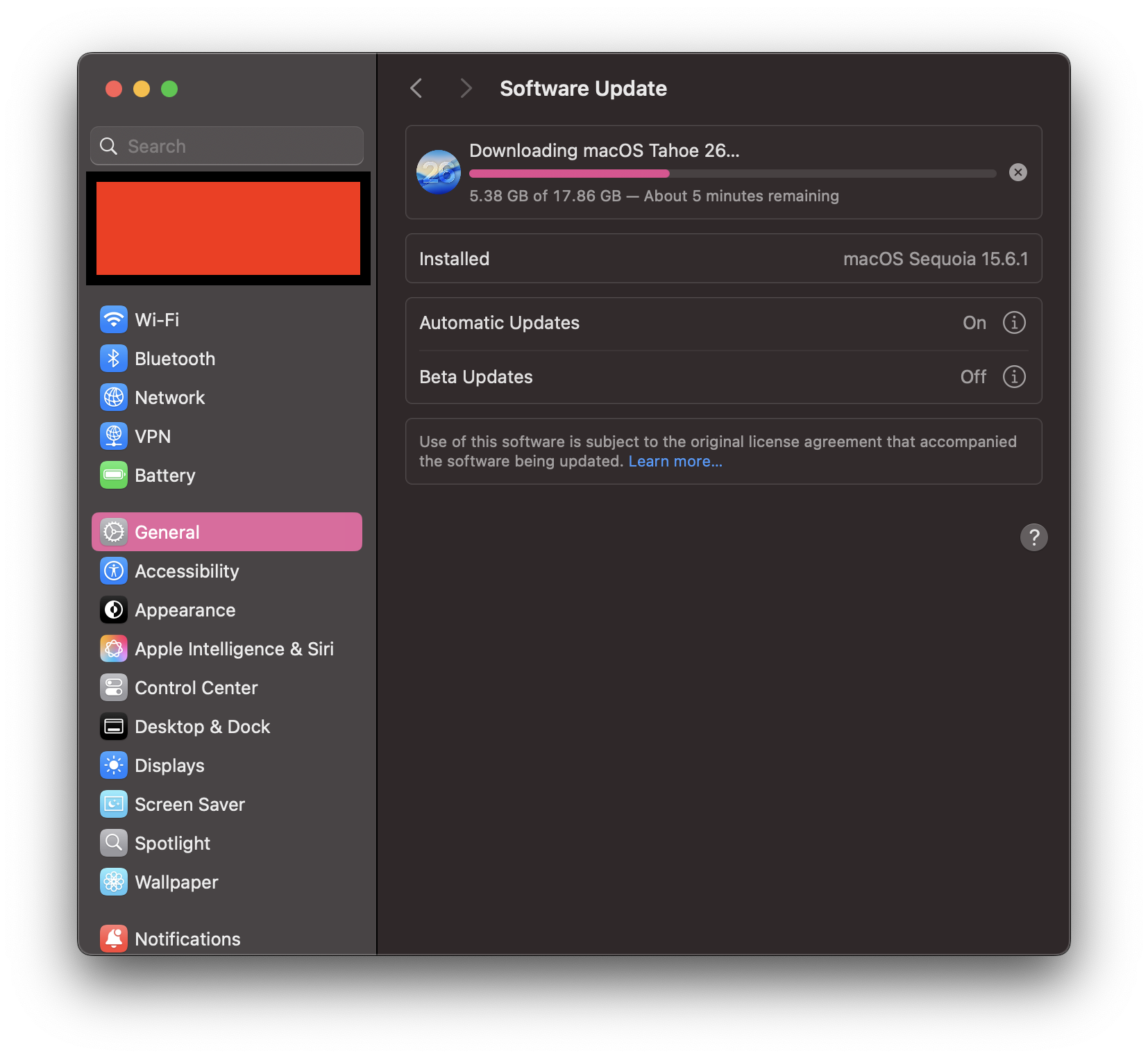This screenshot has height=1058, width=1148.
Task: Click the Battery icon in sidebar
Action: (114, 476)
